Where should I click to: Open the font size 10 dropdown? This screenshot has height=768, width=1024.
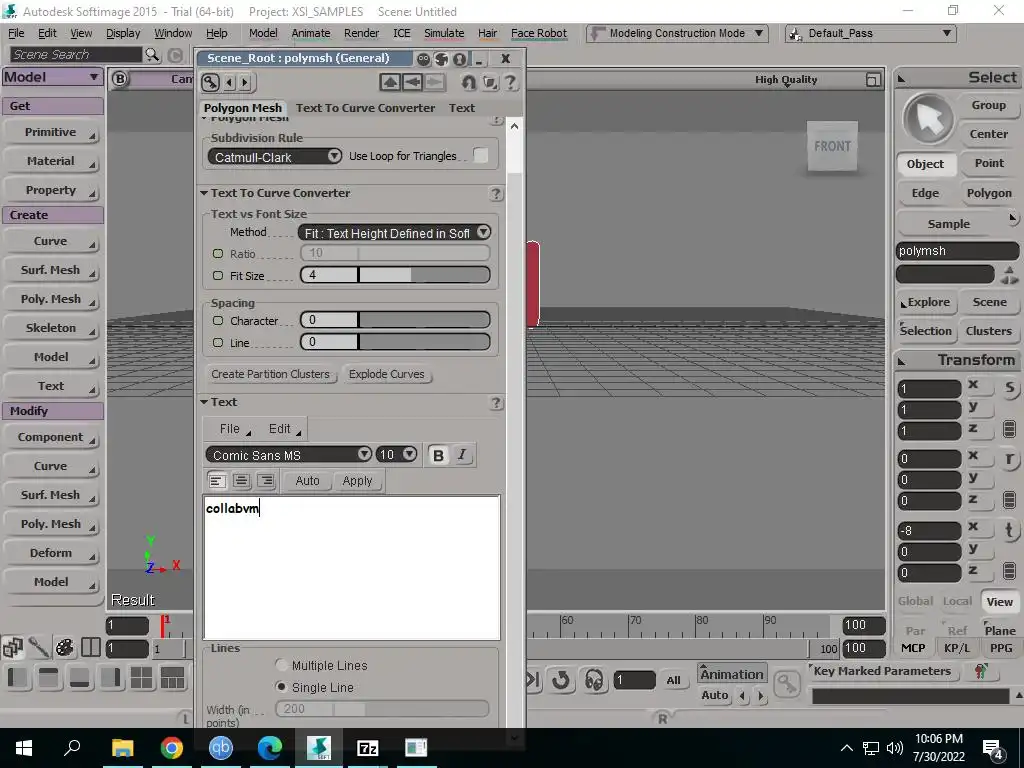click(x=396, y=455)
